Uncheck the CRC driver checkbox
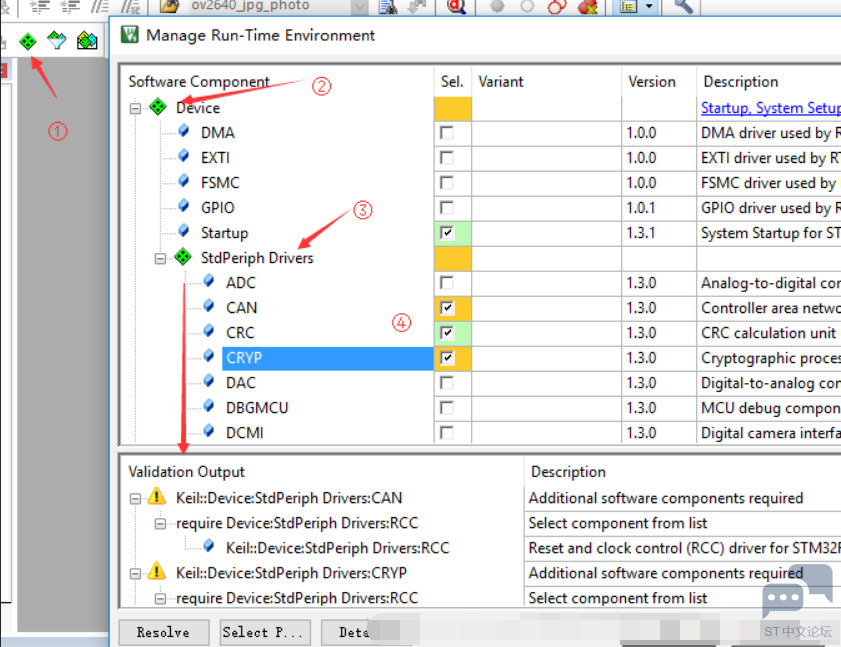Image resolution: width=841 pixels, height=647 pixels. (x=446, y=333)
